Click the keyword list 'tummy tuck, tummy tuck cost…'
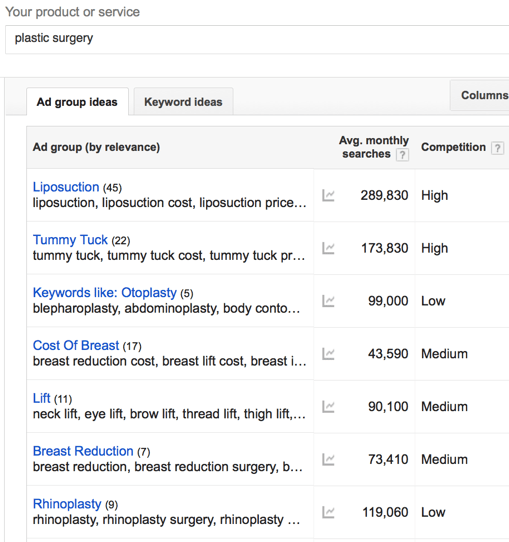This screenshot has height=542, width=509. click(x=169, y=256)
